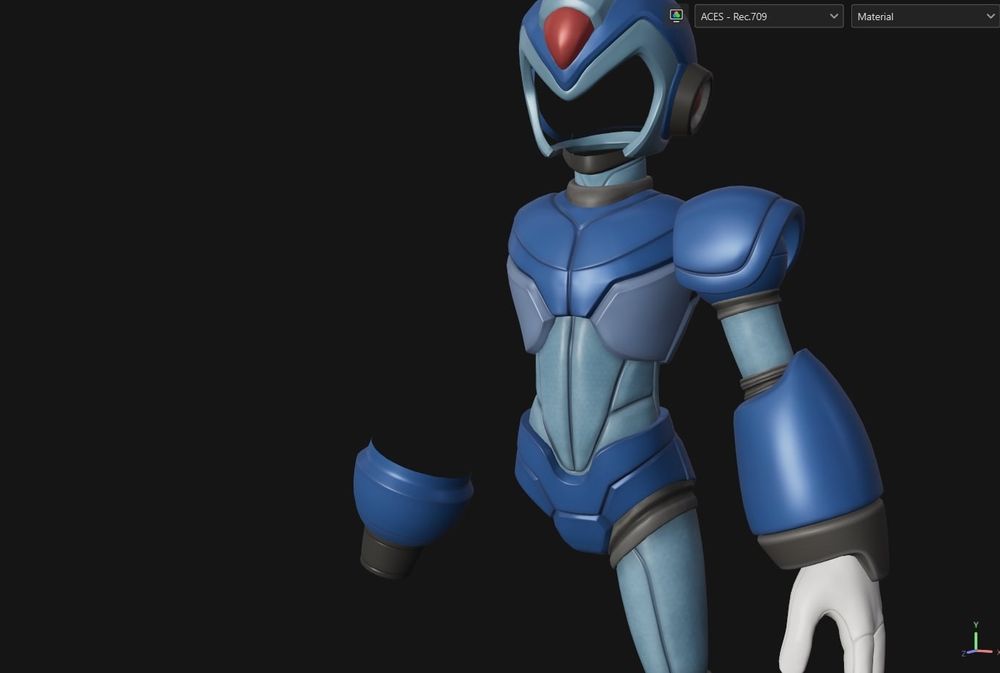1000x673 pixels.
Task: Click the XYZ axis gizmo in the viewport
Action: pos(979,640)
